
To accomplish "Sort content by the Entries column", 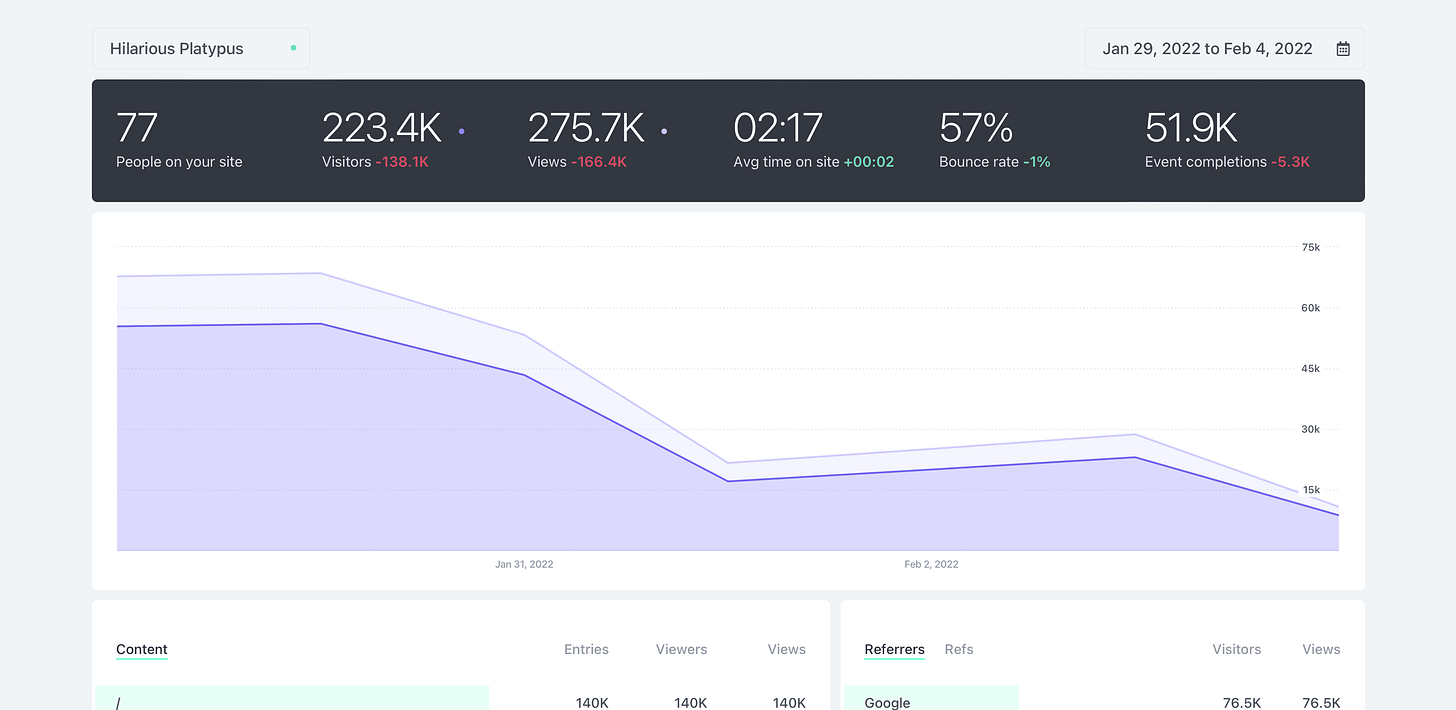I will [x=586, y=649].
